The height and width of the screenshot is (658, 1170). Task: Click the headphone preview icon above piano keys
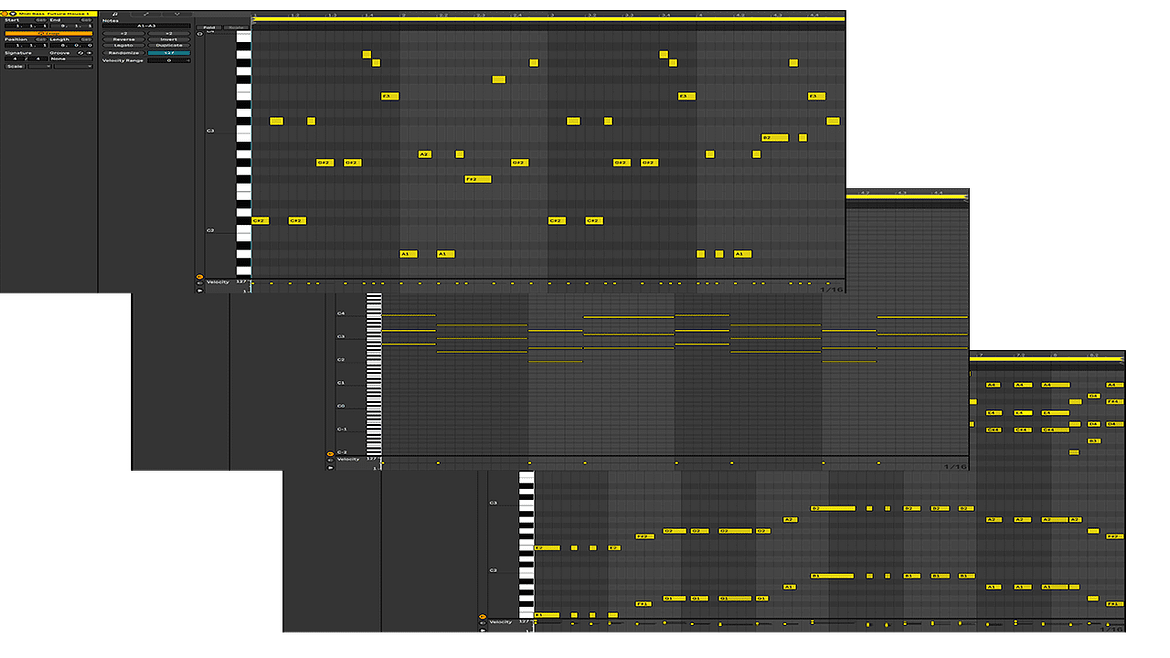click(199, 33)
